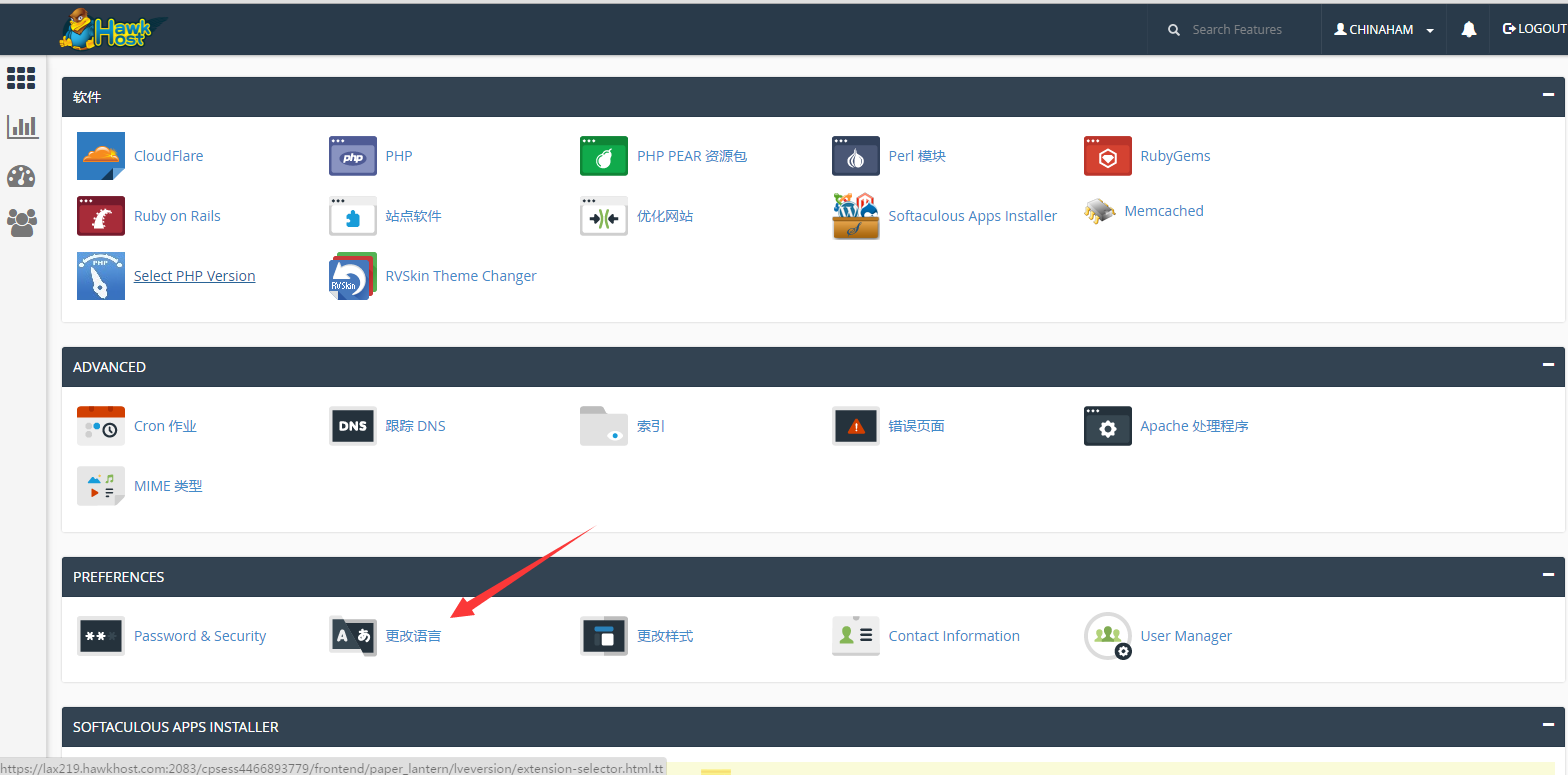Screen dimensions: 1568x775
Task: Open the 索引 link
Action: (651, 426)
